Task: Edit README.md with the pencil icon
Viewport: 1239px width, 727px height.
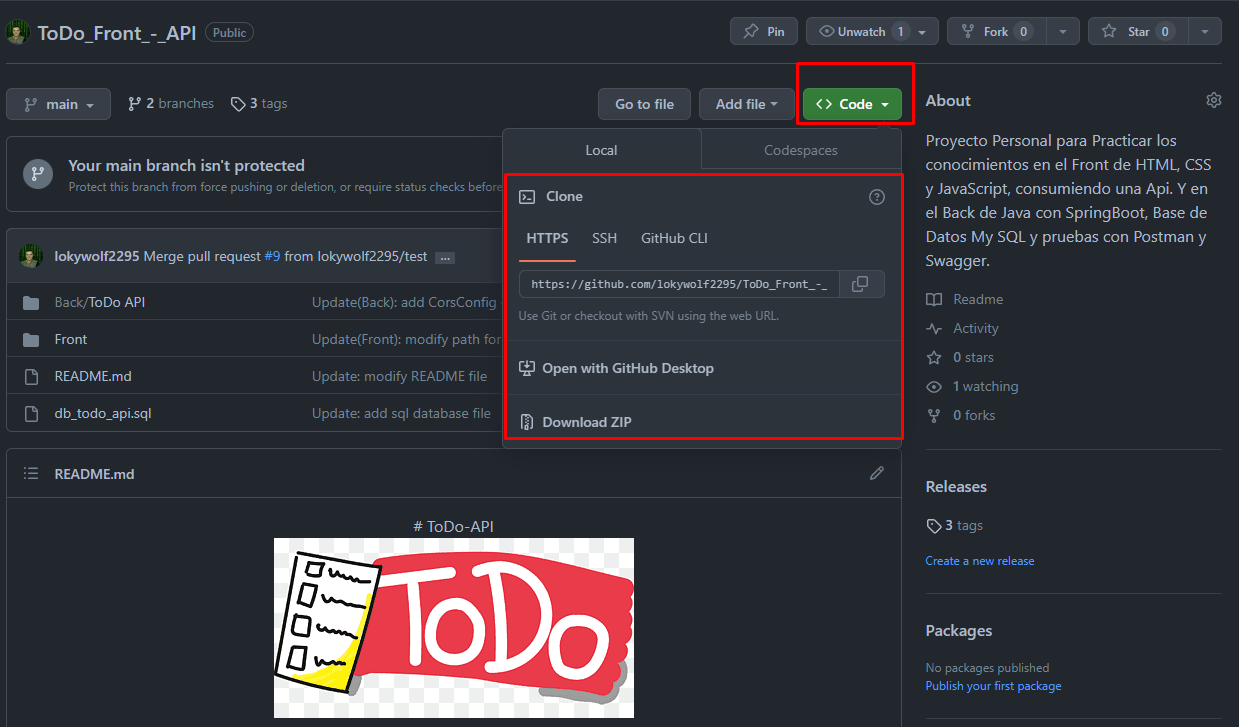Action: [x=877, y=473]
